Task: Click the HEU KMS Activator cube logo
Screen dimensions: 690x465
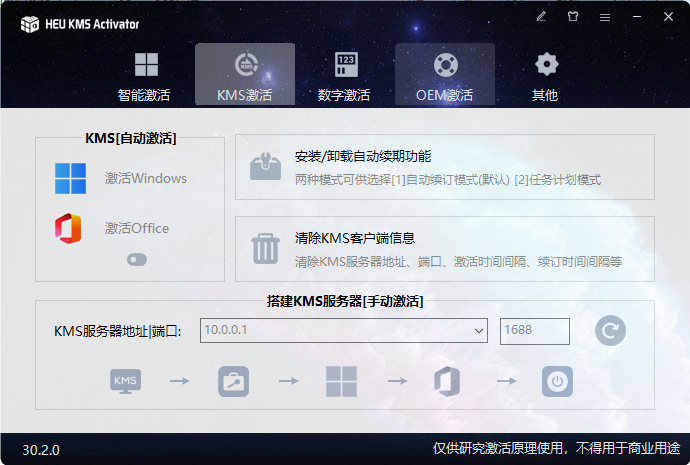Action: pos(30,24)
